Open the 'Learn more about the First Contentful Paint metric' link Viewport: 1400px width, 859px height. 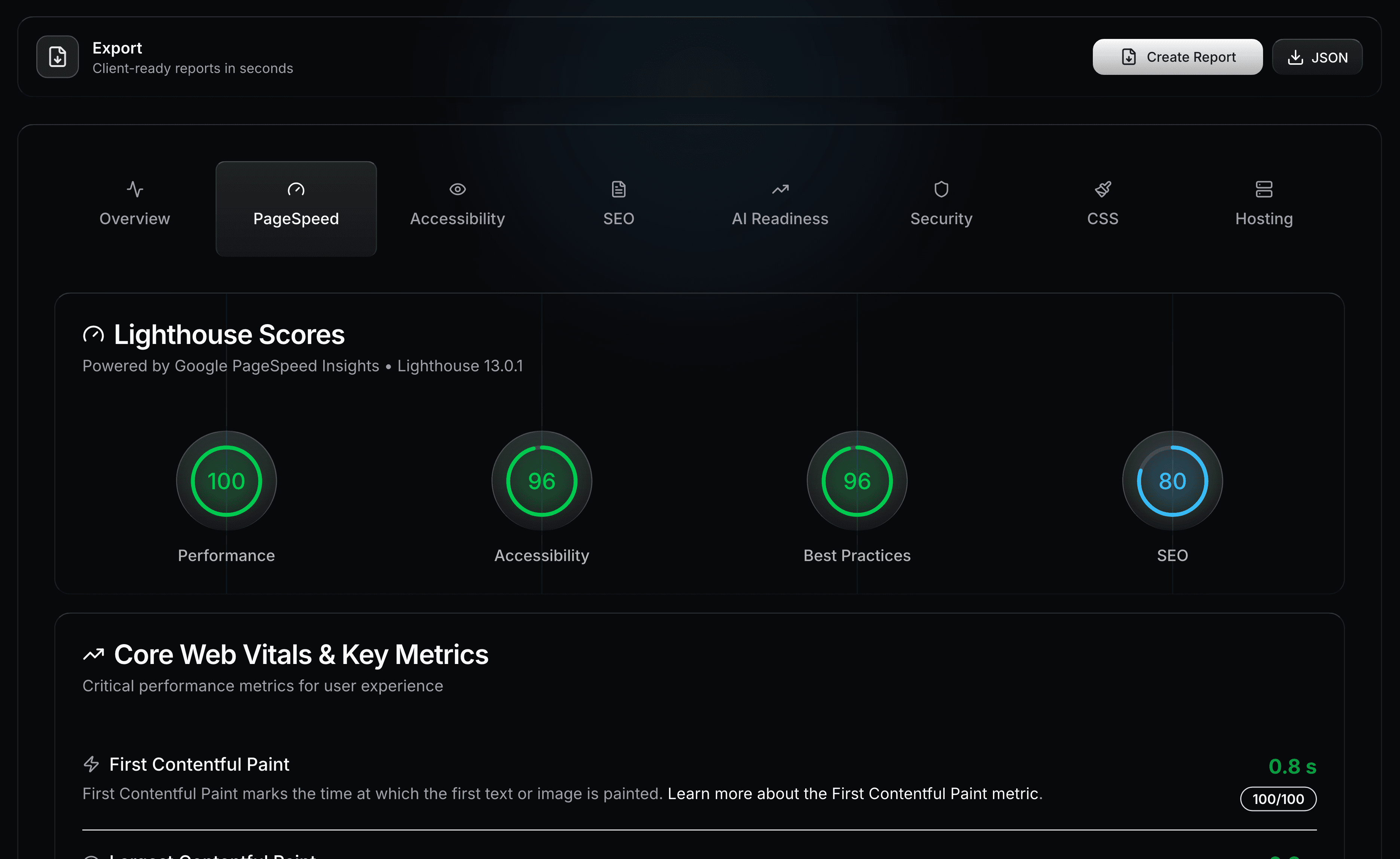[853, 793]
